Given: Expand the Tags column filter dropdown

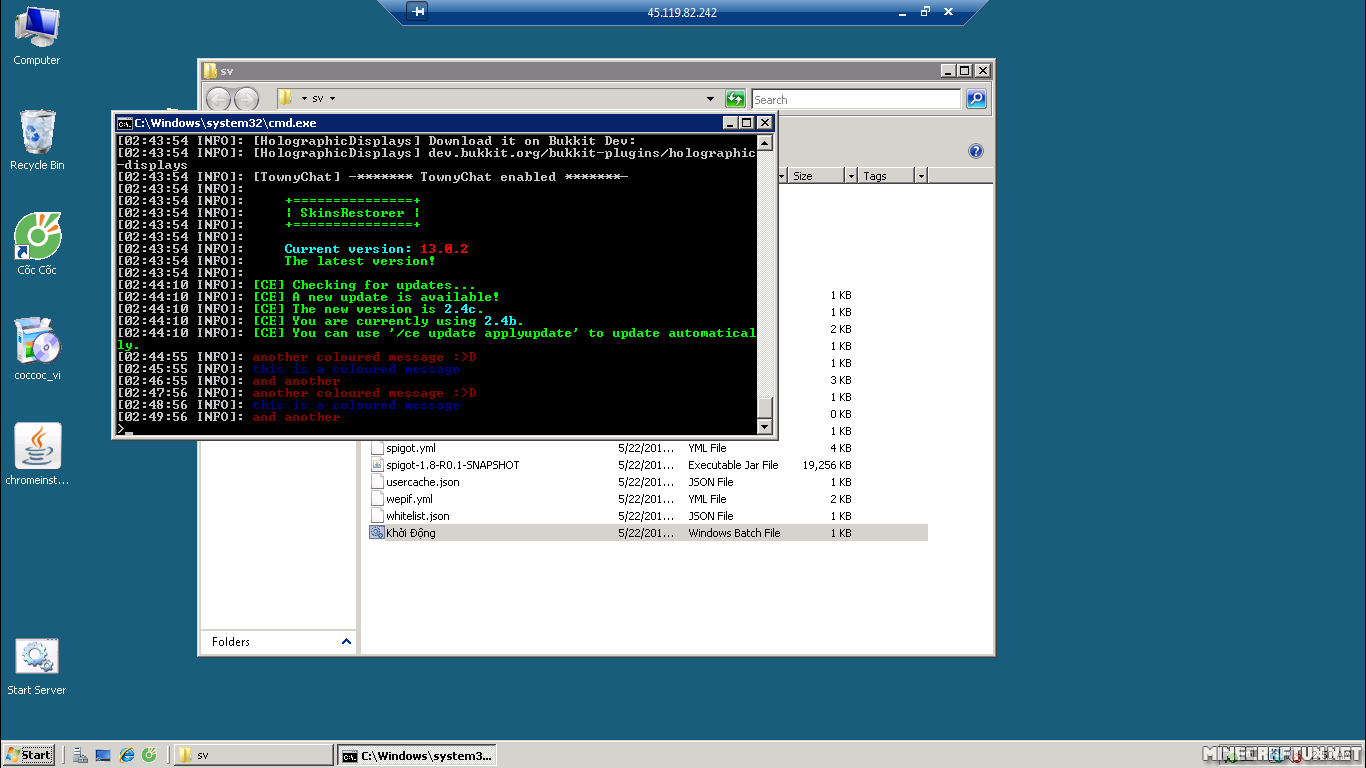Looking at the screenshot, I should 921,176.
